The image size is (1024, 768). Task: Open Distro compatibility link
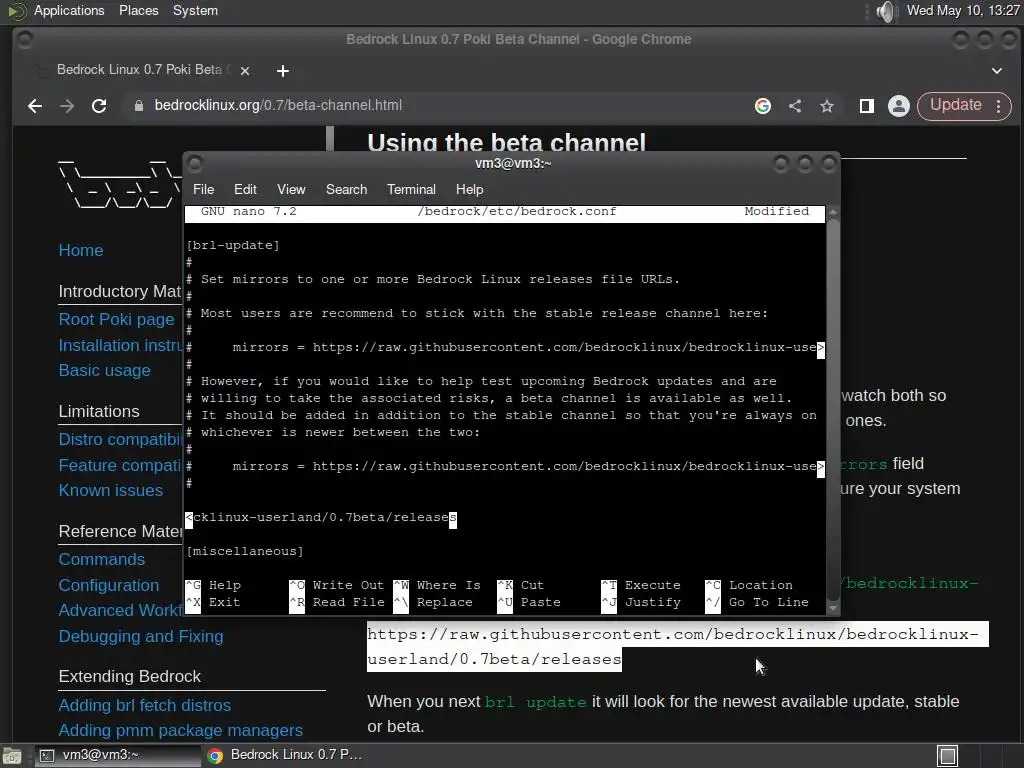click(121, 439)
